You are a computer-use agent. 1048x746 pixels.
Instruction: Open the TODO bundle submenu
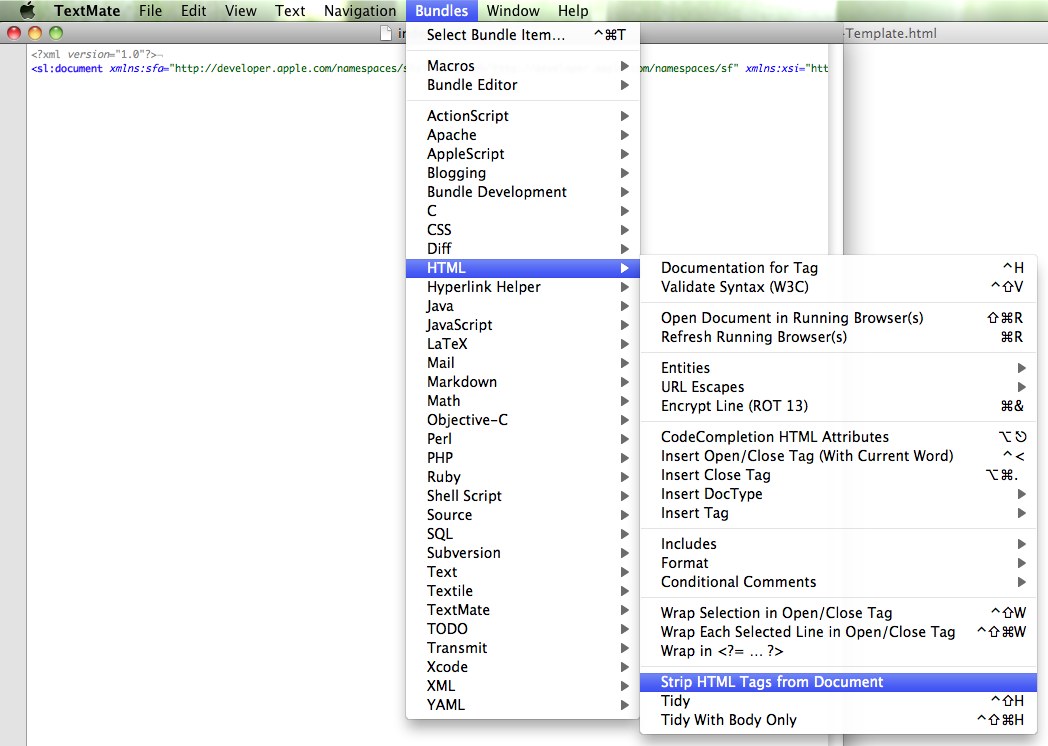point(523,629)
